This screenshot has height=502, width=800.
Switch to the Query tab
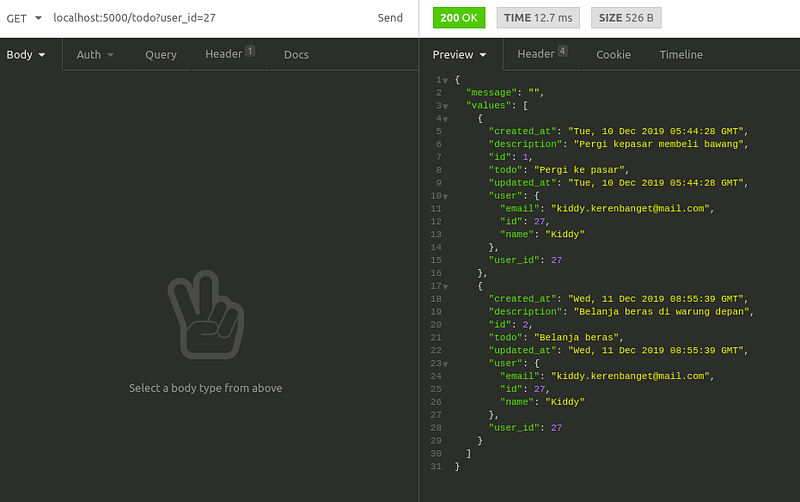pos(161,55)
